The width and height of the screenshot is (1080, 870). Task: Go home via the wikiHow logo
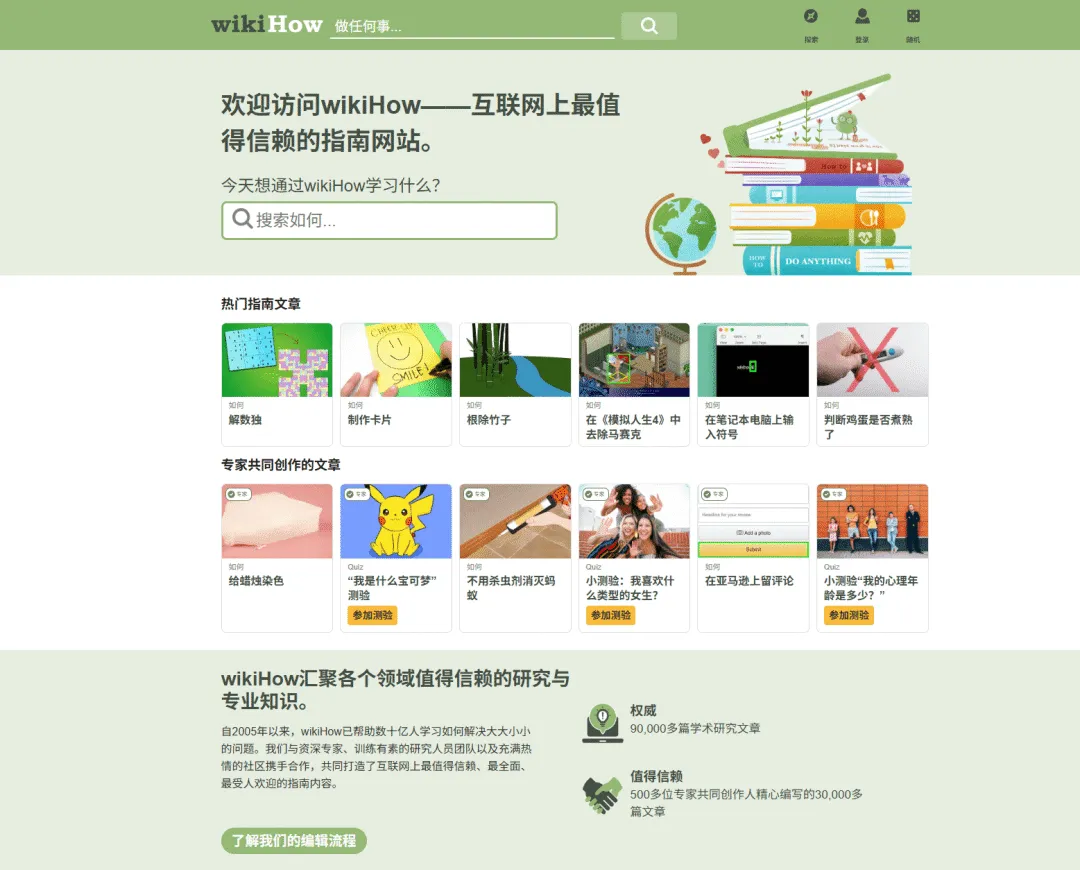[x=267, y=24]
